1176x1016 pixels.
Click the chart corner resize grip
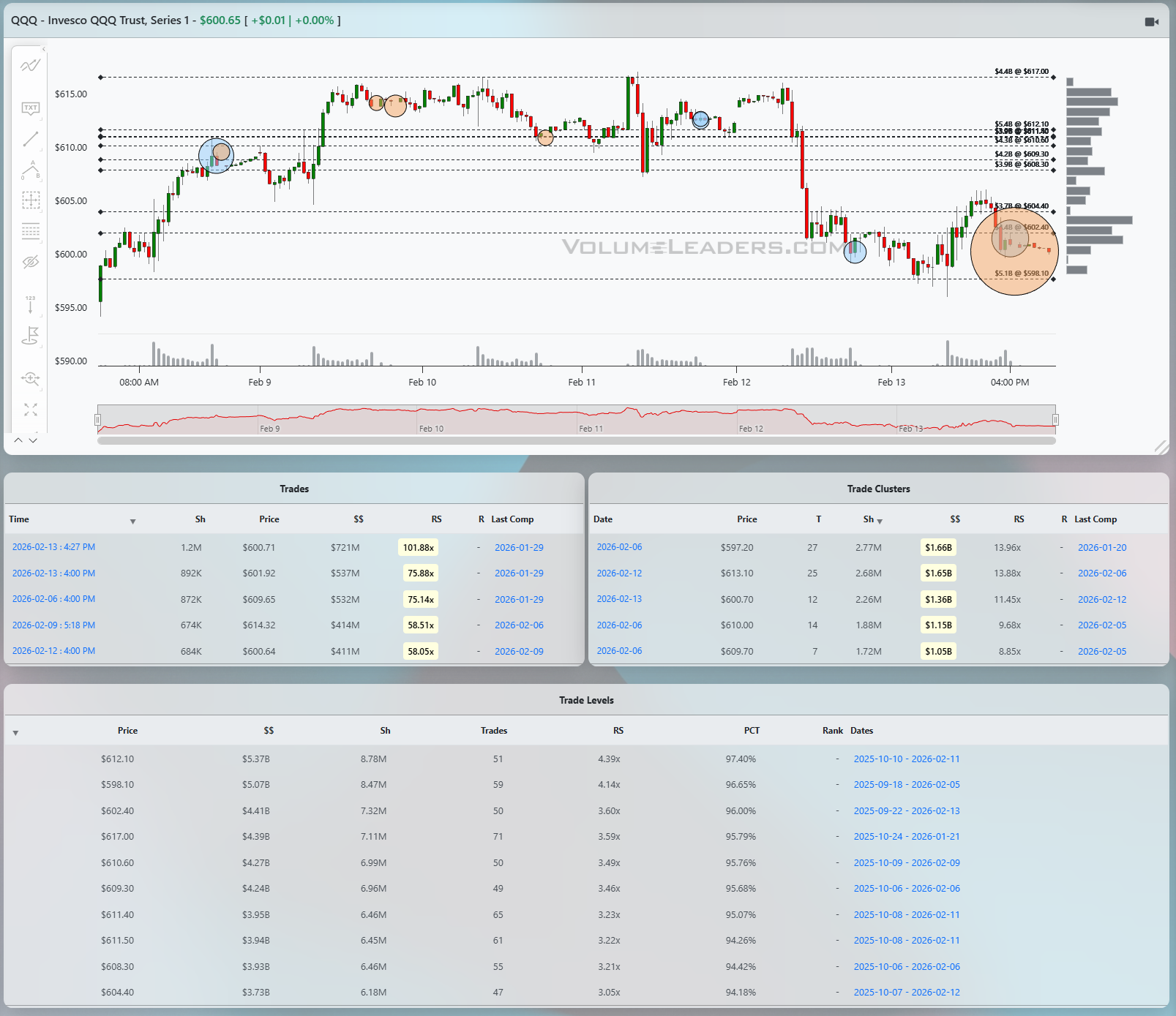tap(1161, 447)
